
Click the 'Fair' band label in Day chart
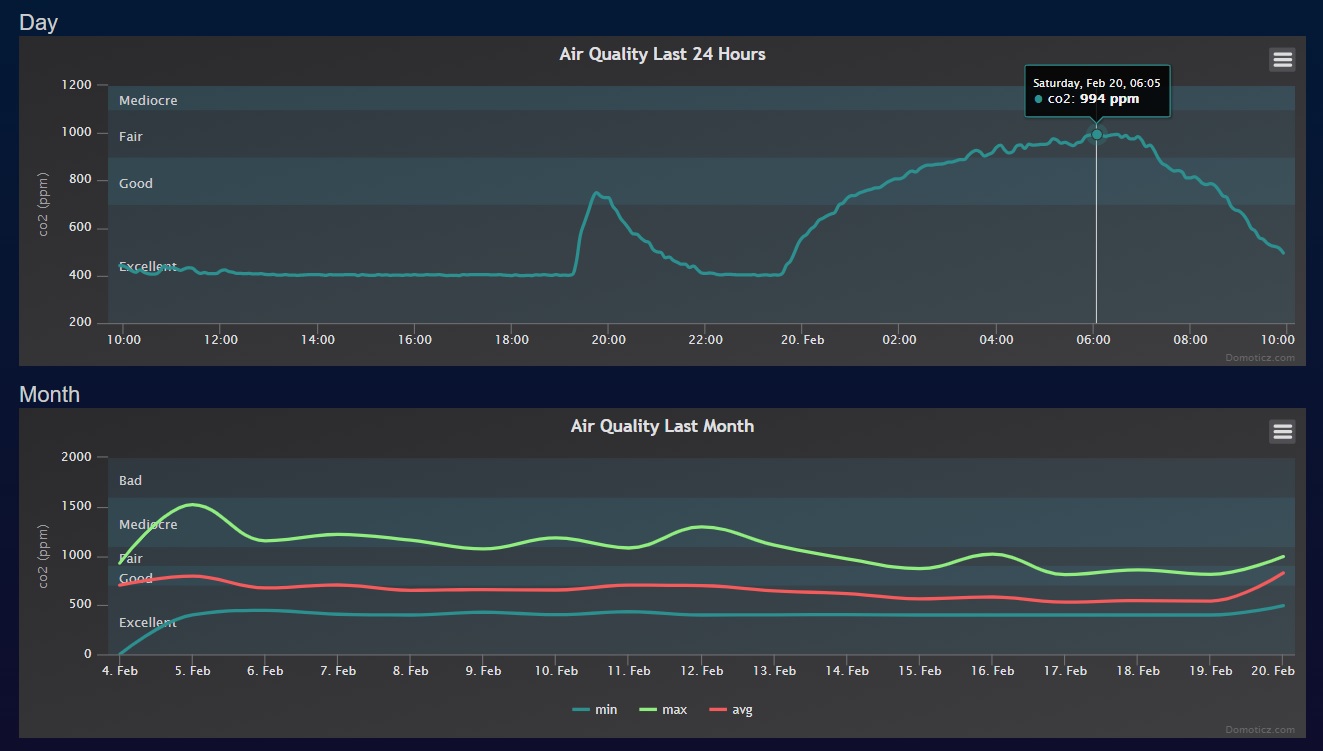tap(131, 136)
